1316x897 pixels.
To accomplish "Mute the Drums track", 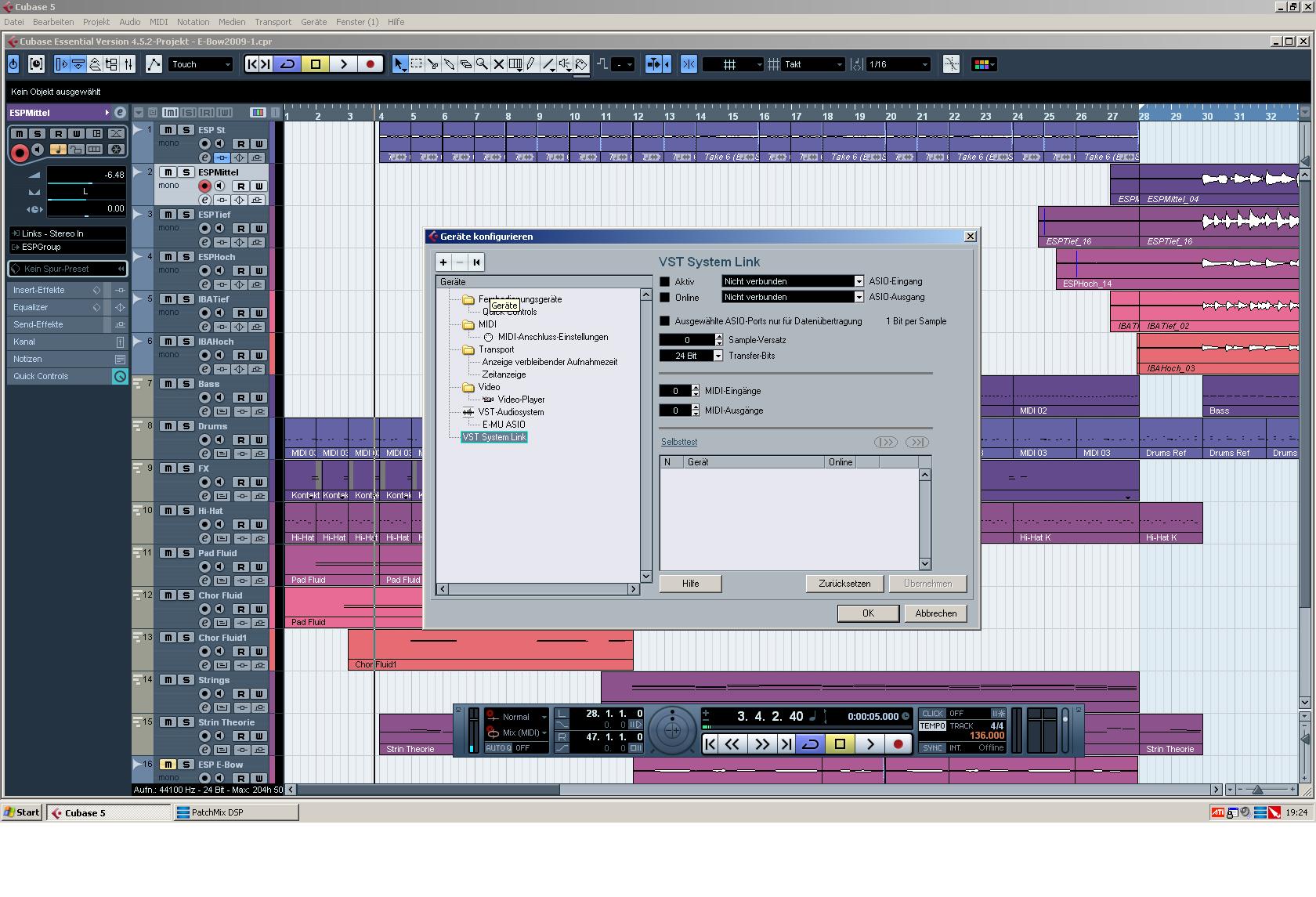I will [x=168, y=426].
